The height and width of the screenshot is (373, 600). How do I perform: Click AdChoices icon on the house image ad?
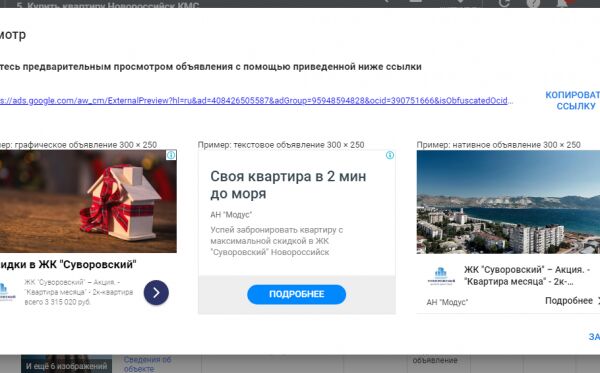(171, 155)
